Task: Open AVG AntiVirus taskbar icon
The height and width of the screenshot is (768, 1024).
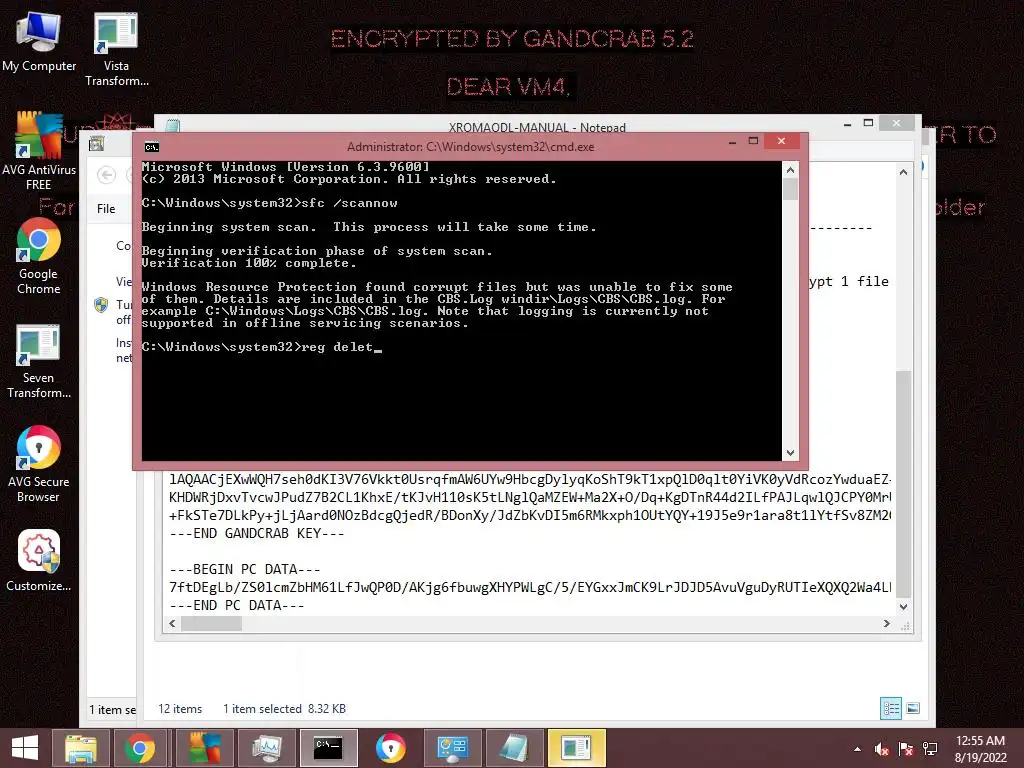Action: pos(204,748)
